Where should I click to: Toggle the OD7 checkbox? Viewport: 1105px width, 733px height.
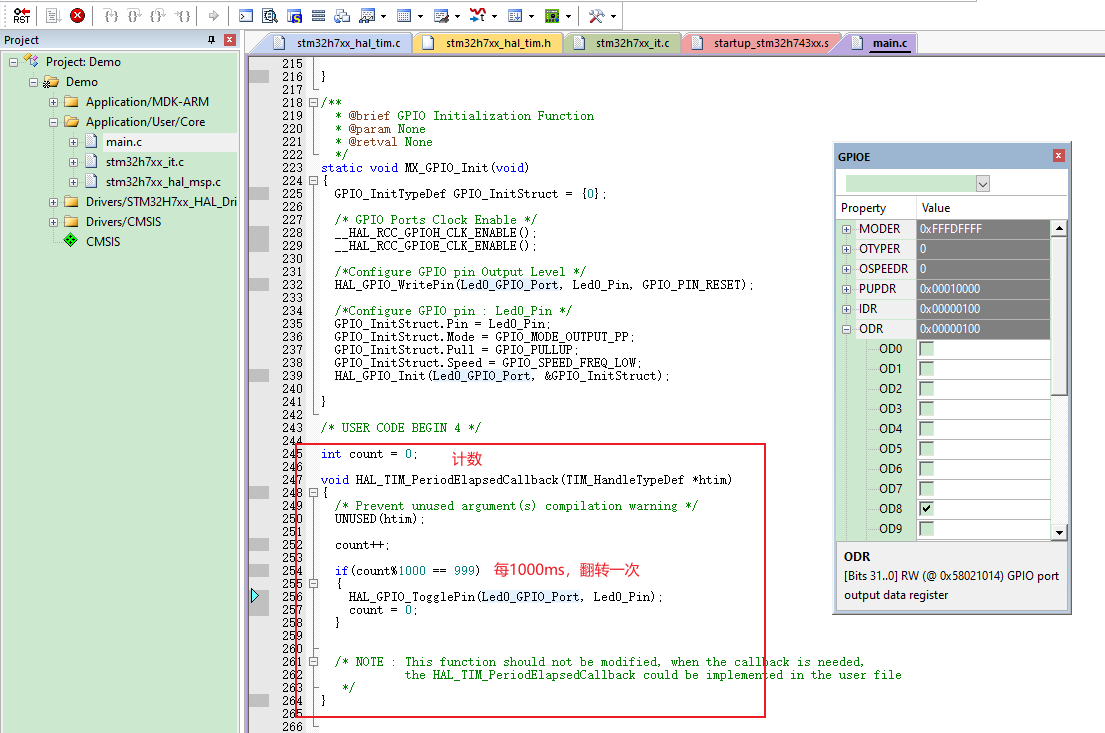(927, 488)
